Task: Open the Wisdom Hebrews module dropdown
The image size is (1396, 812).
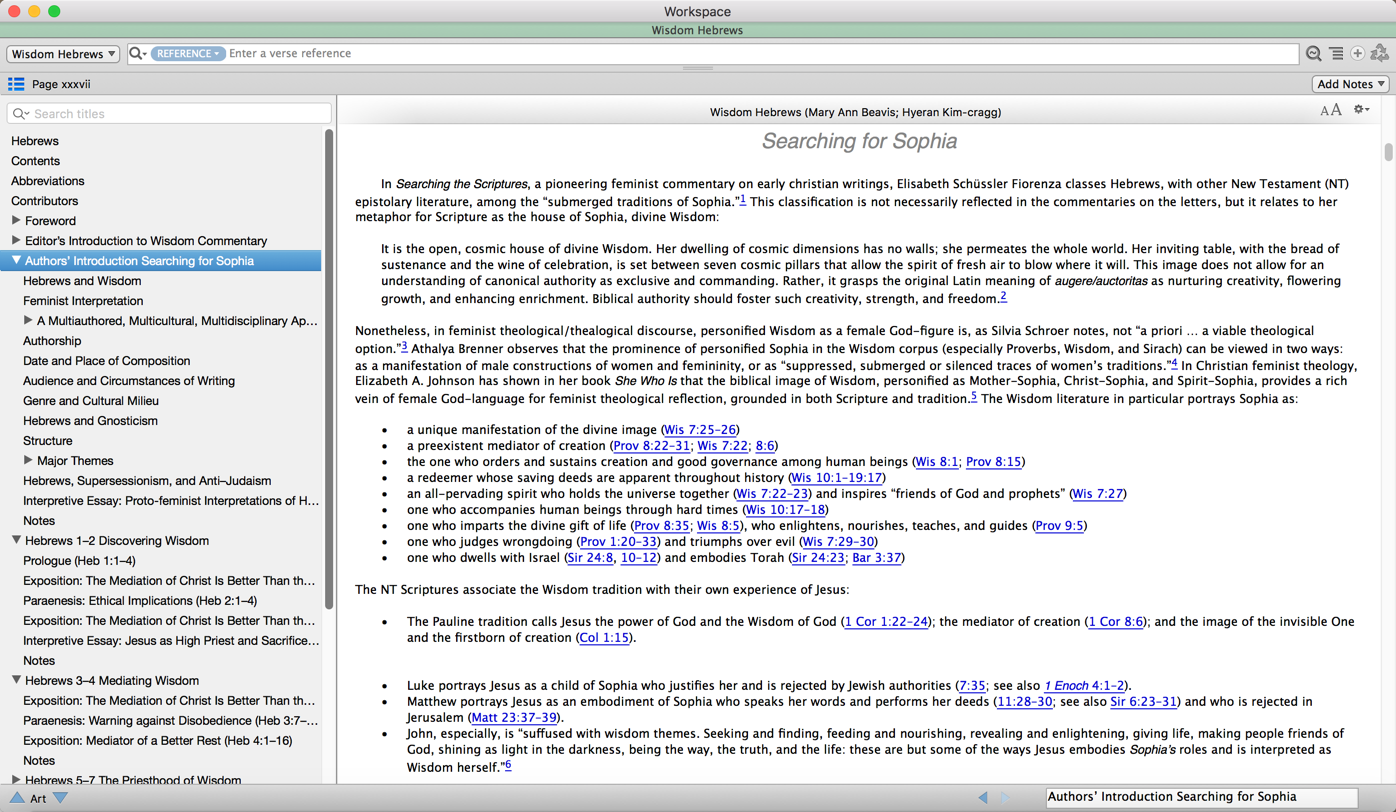Action: click(x=63, y=54)
